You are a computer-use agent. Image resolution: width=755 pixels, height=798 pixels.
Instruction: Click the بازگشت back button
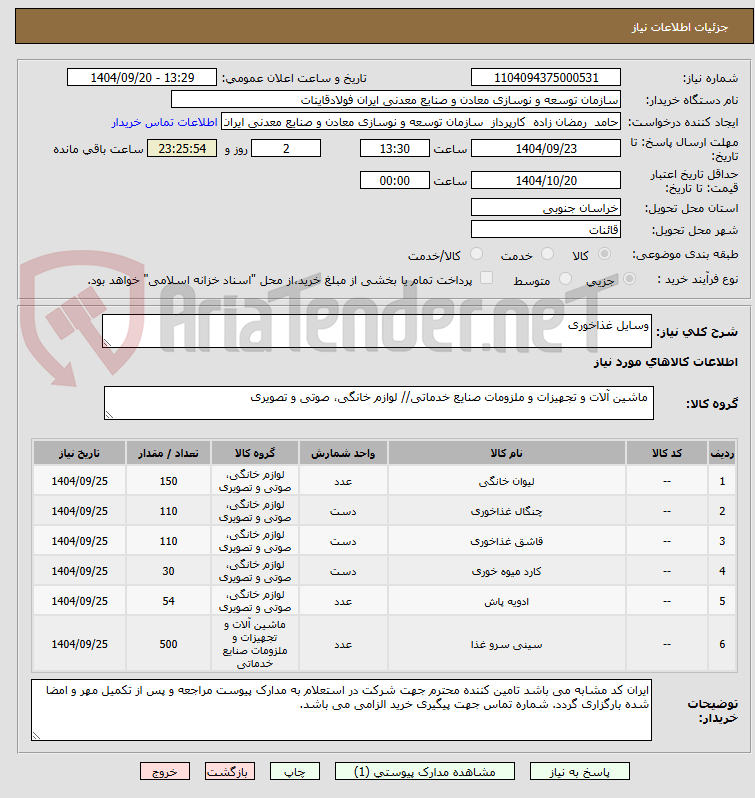pyautogui.click(x=229, y=772)
